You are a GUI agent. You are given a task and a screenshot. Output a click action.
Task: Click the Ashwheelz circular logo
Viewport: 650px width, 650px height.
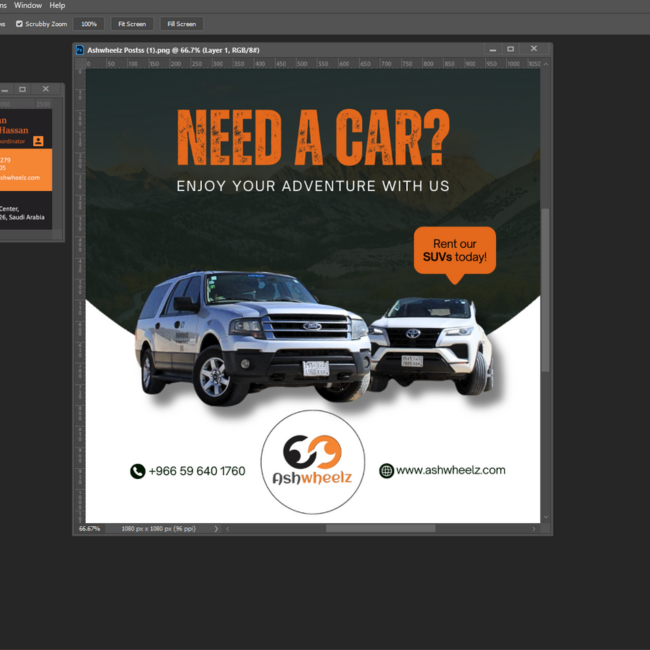[313, 462]
